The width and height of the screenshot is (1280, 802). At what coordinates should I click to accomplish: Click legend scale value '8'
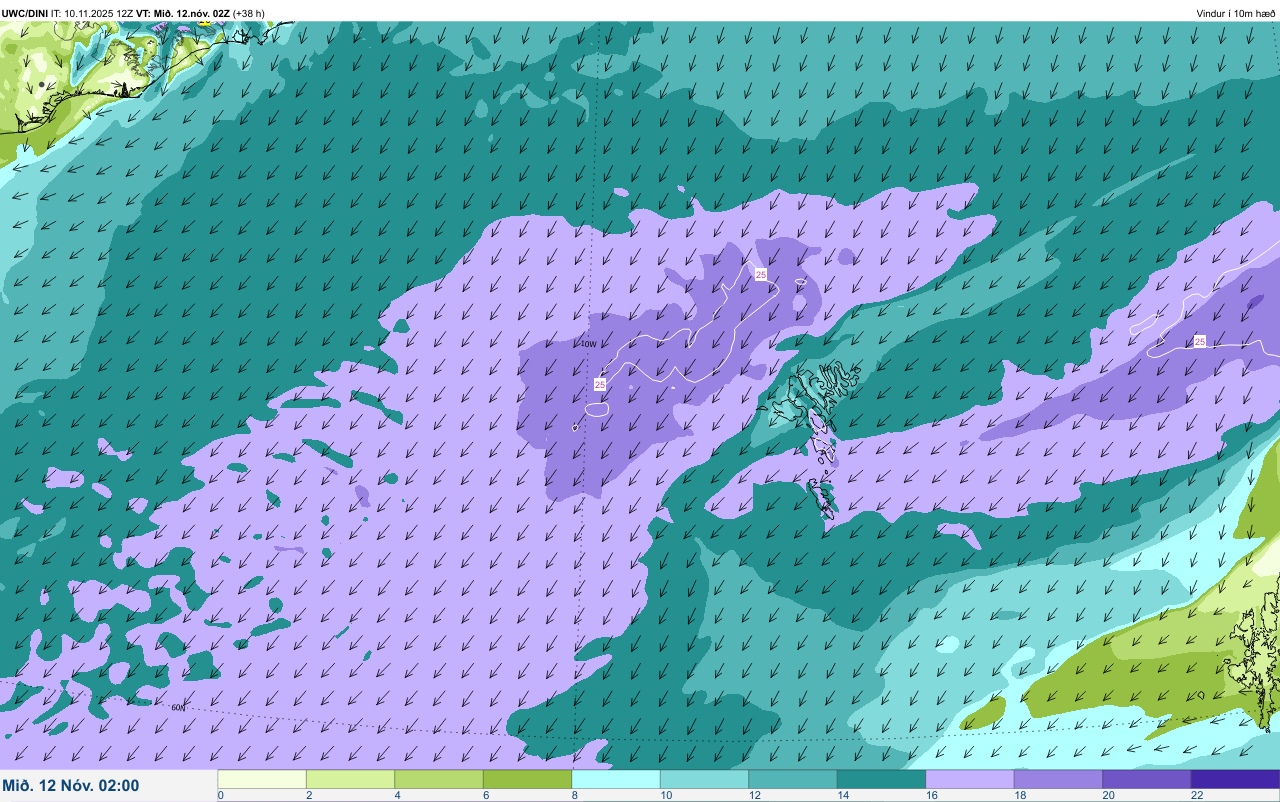(x=575, y=796)
